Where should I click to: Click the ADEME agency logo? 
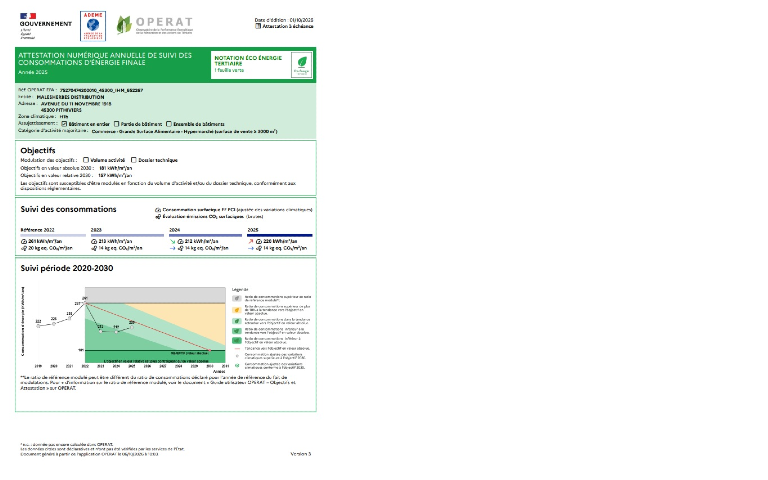click(93, 26)
